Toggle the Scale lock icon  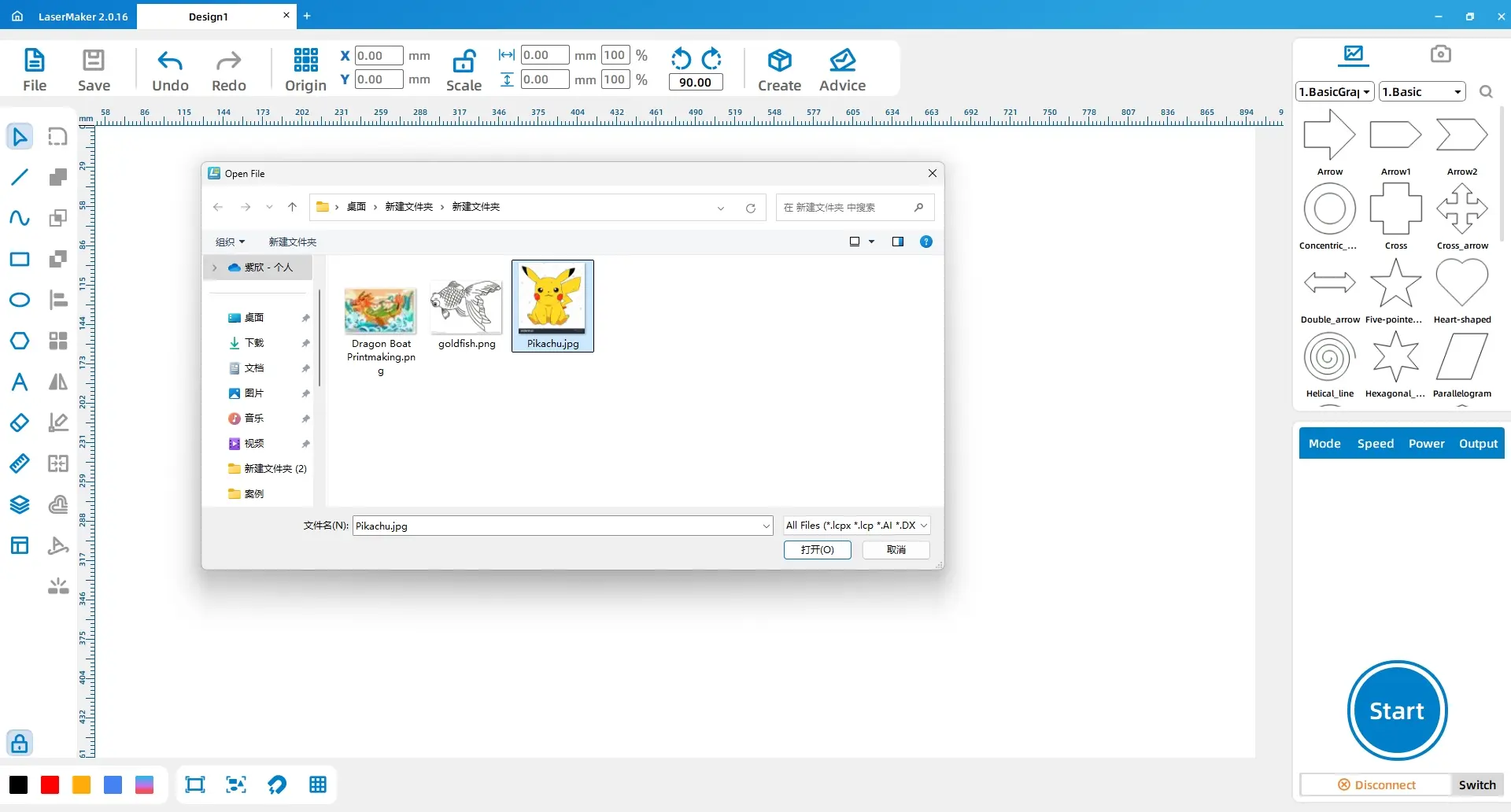464,61
